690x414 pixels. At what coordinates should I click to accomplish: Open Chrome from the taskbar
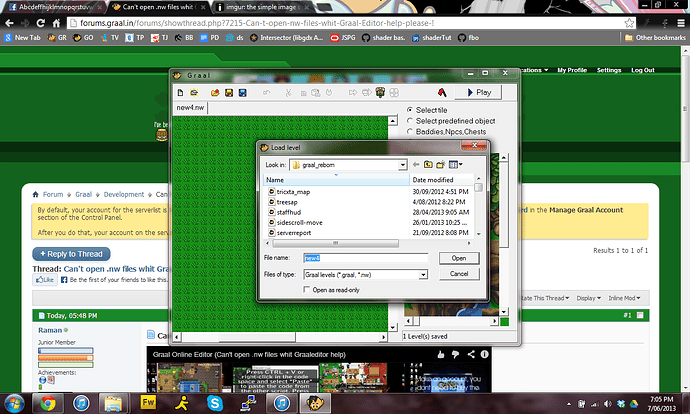point(48,403)
